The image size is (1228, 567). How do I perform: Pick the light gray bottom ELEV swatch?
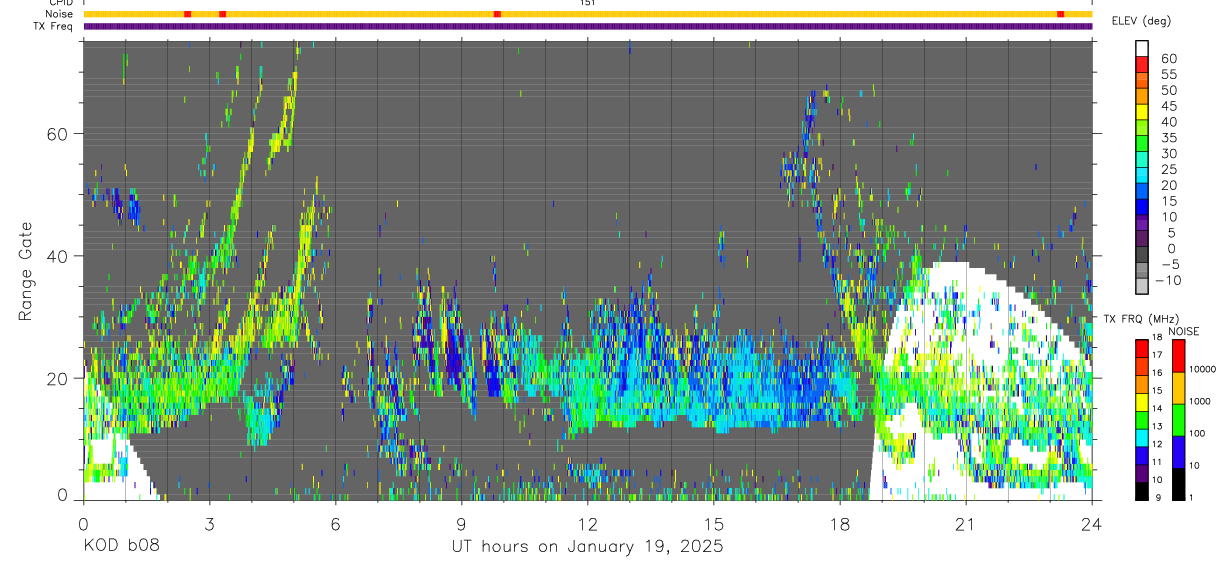click(1142, 288)
